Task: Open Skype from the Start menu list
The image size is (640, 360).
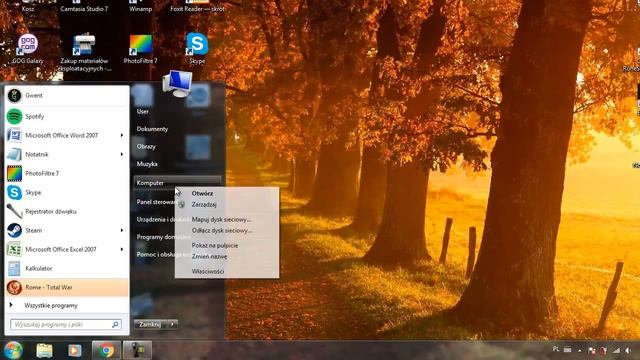Action: point(67,192)
